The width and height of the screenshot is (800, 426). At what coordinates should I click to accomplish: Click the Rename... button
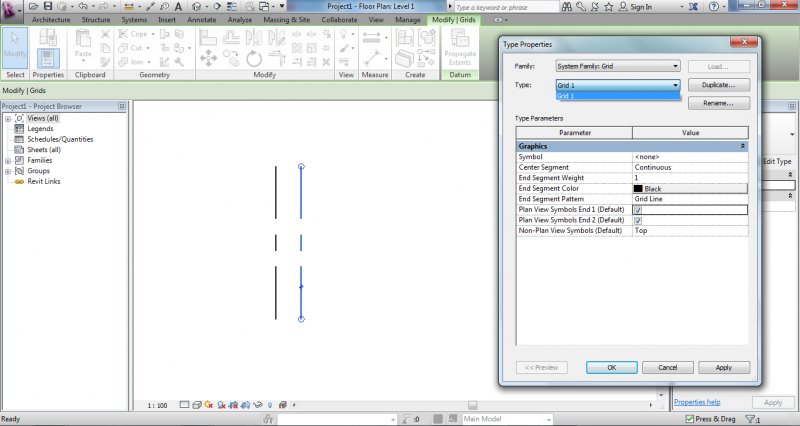click(x=719, y=103)
